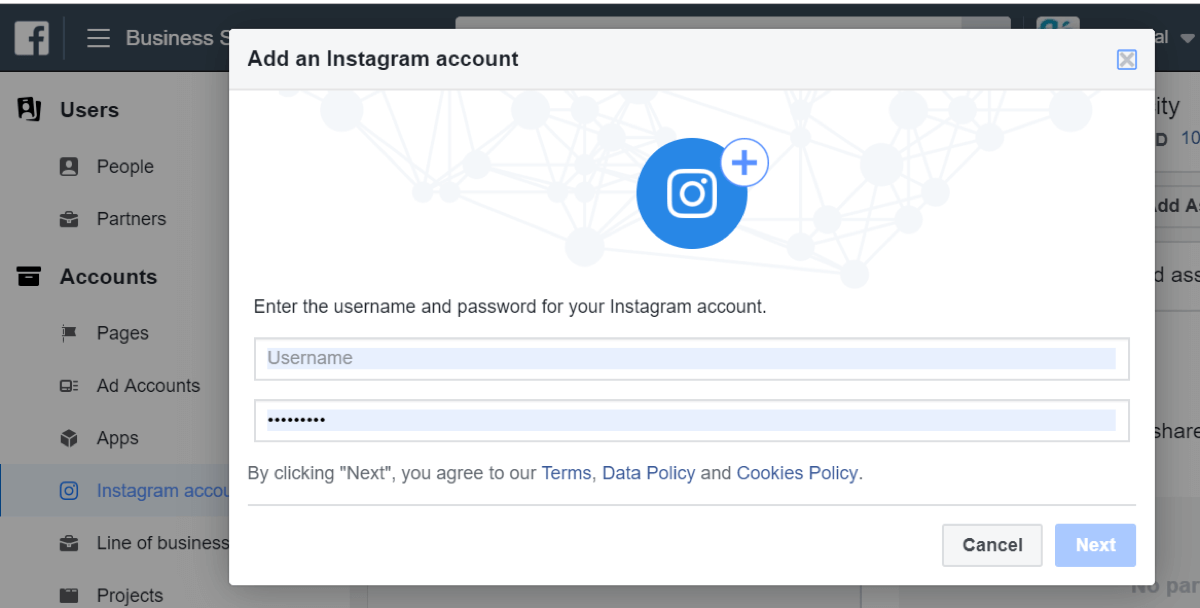
Task: Select the Apps cube icon
Action: pos(69,439)
